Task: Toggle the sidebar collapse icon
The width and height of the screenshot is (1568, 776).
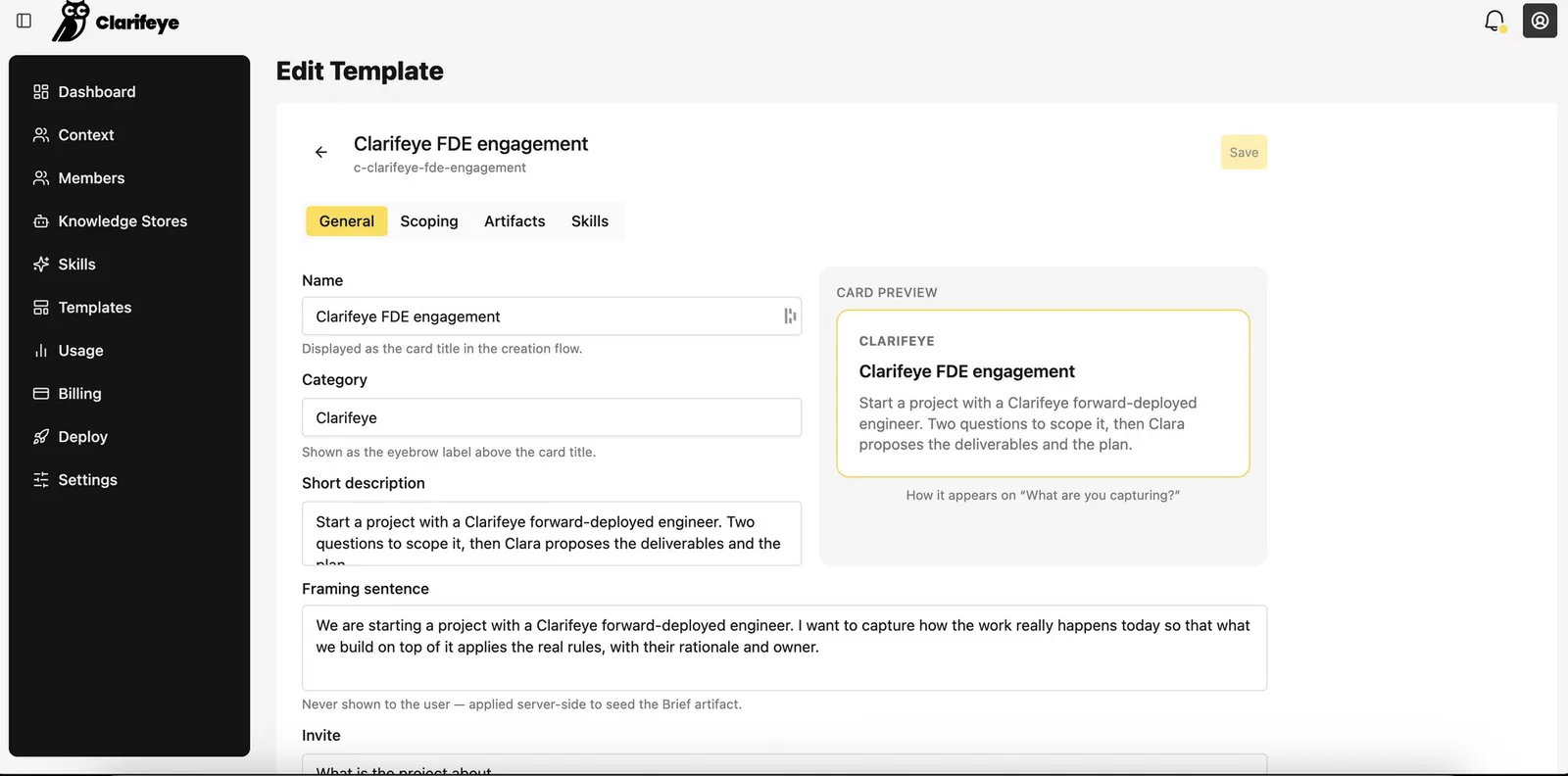Action: (24, 21)
